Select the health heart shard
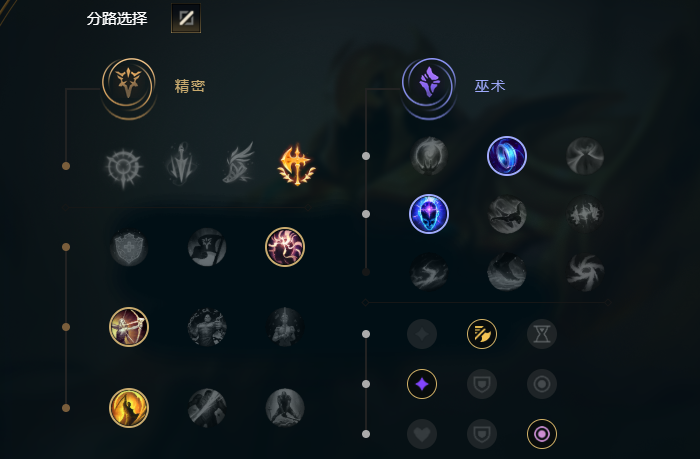This screenshot has height=459, width=700. coord(422,434)
